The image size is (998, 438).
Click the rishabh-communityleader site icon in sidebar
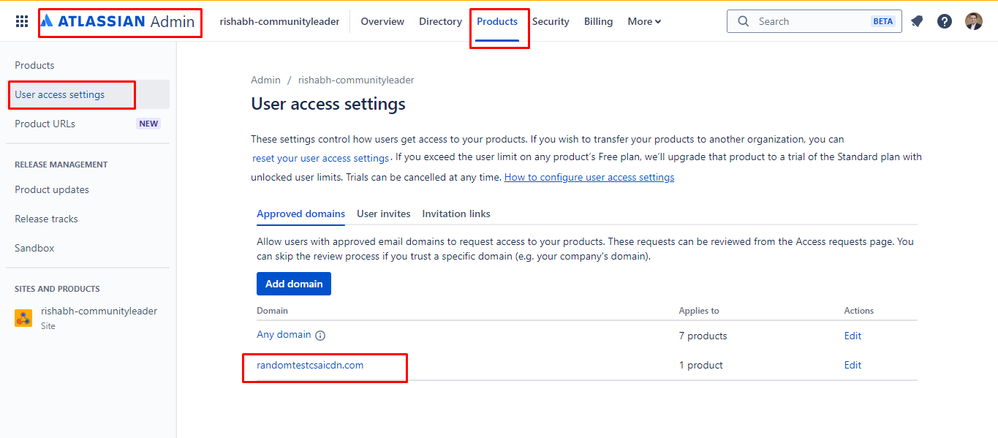coord(24,318)
